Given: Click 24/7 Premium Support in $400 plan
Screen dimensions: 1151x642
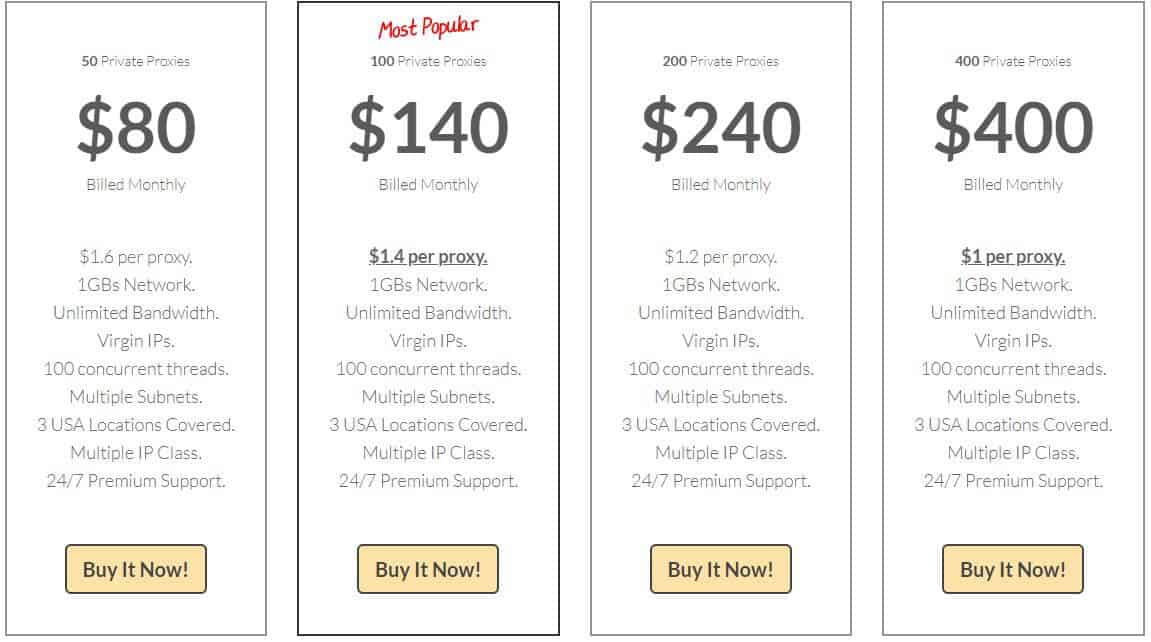Looking at the screenshot, I should [1013, 481].
